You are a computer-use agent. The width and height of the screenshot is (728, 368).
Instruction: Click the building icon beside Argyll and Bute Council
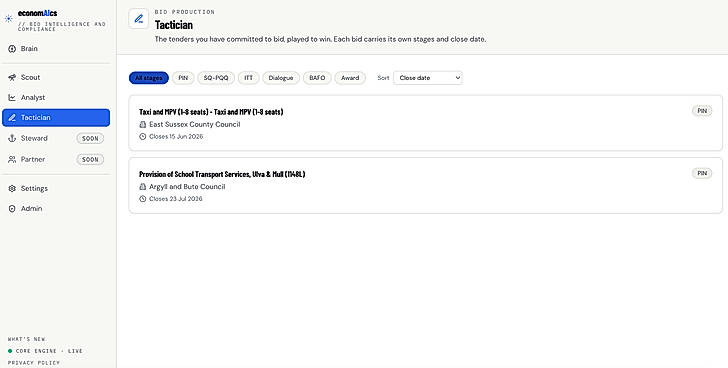pyautogui.click(x=143, y=187)
